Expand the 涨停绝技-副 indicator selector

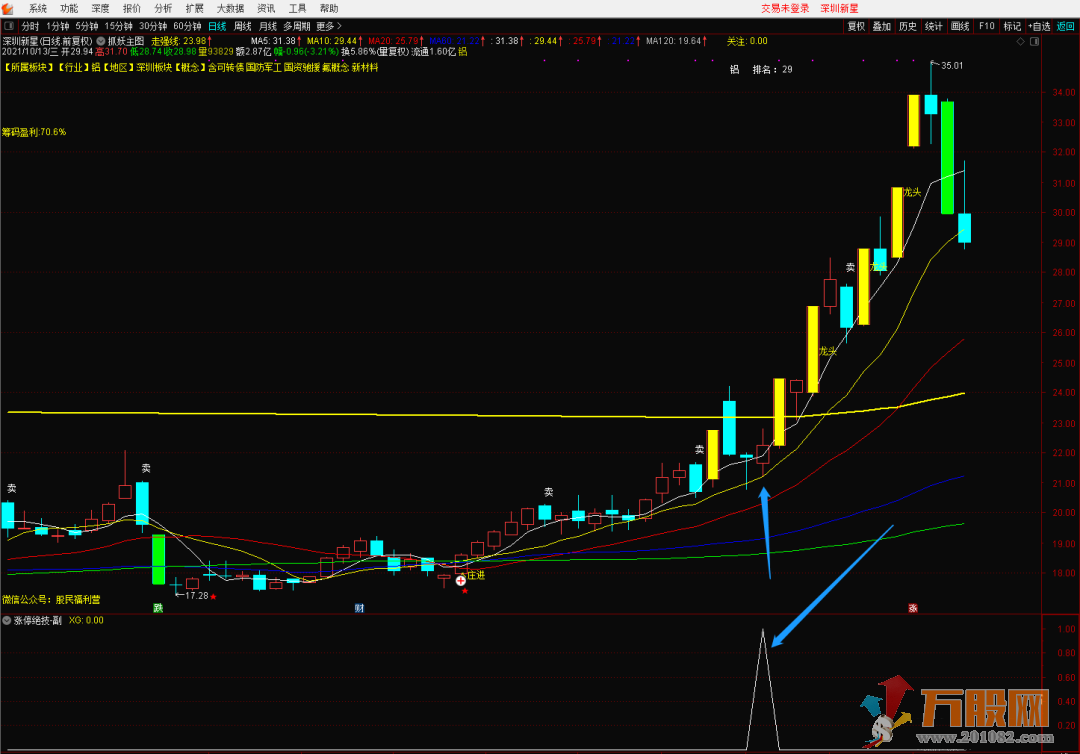[x=7, y=620]
